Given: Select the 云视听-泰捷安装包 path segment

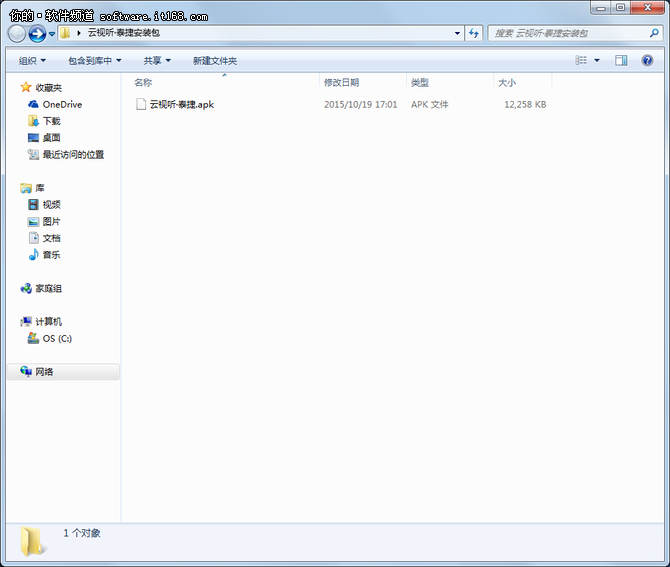Looking at the screenshot, I should [x=124, y=33].
